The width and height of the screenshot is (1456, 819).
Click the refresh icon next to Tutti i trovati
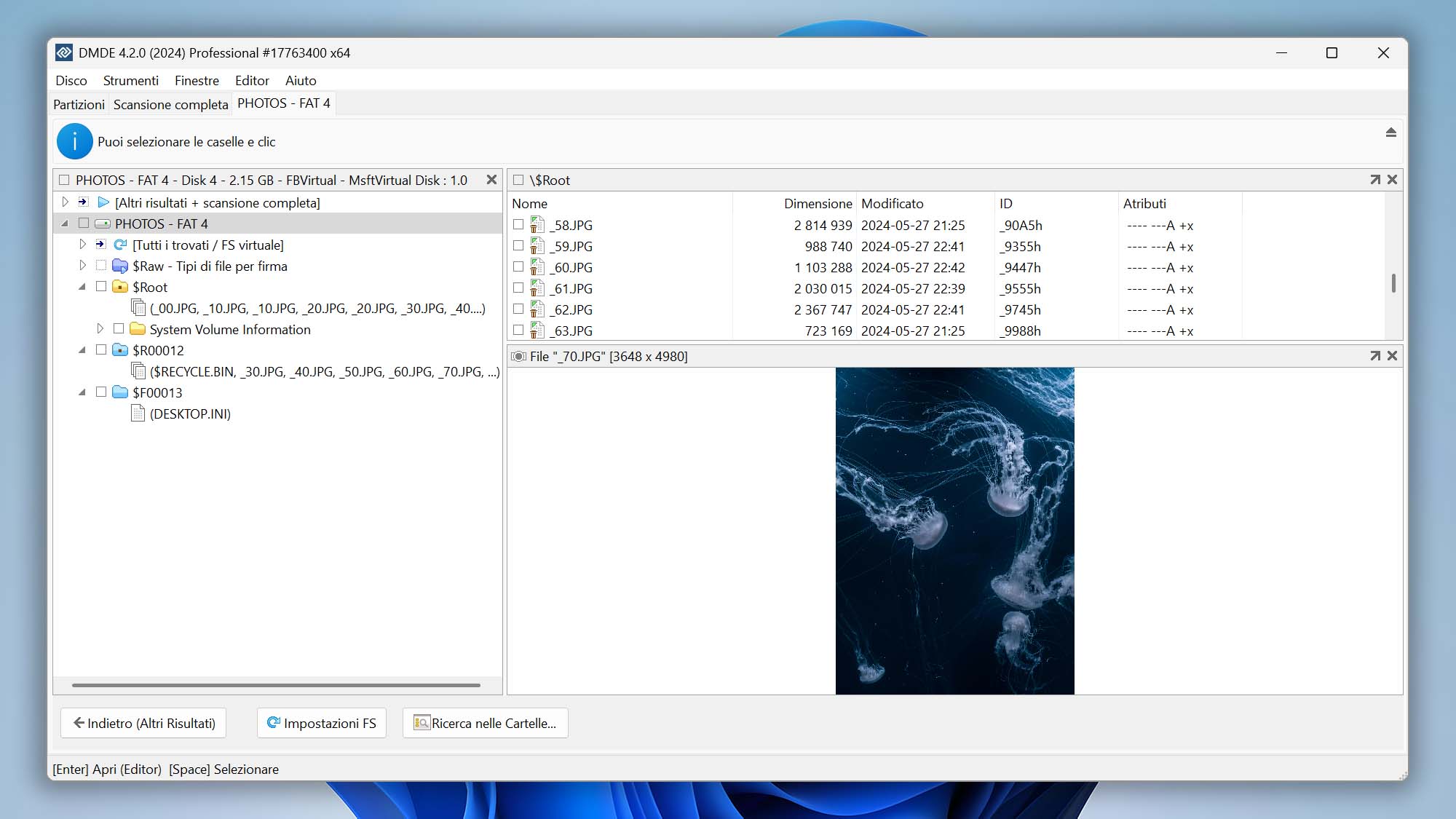[x=119, y=245]
